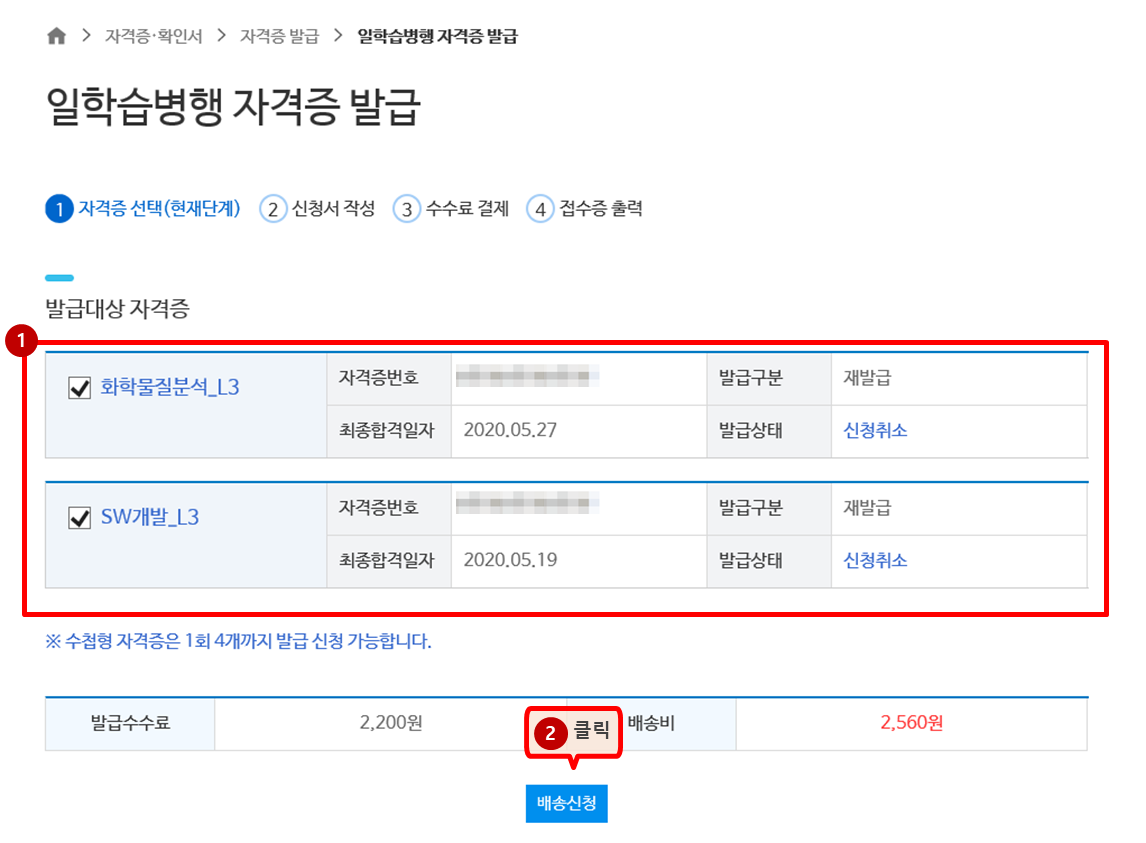Select the date 2020.05.19
The width and height of the screenshot is (1146, 843).
(x=510, y=560)
